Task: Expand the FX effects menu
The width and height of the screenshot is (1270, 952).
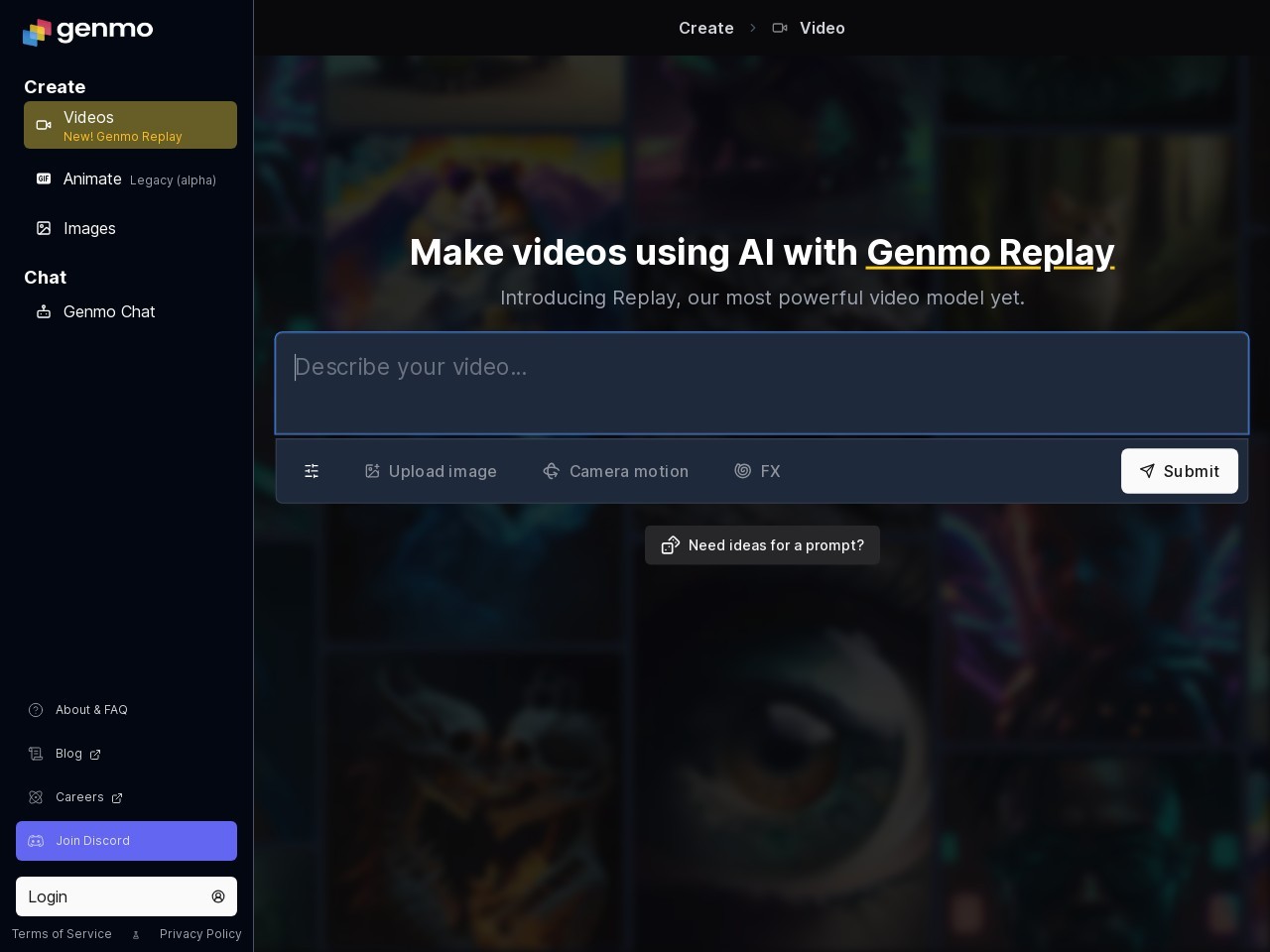Action: tap(757, 471)
